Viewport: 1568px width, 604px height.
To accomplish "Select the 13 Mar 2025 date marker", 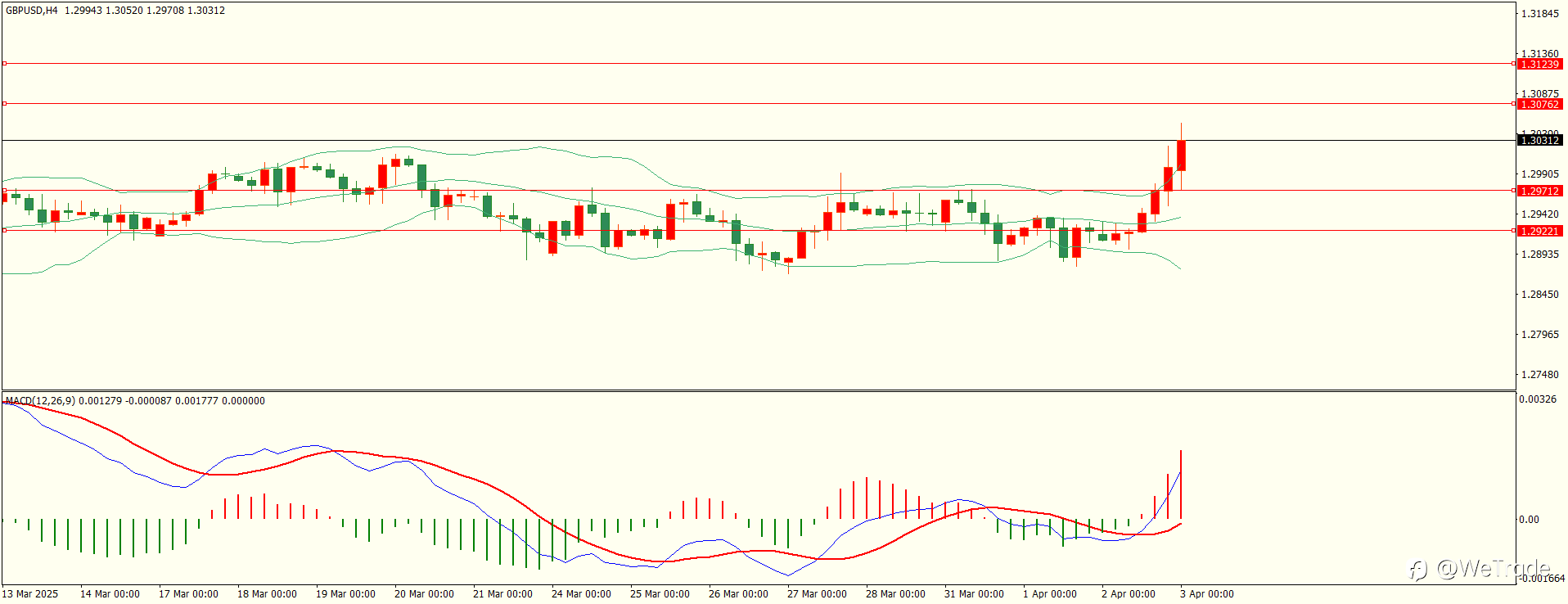I will click(x=30, y=594).
